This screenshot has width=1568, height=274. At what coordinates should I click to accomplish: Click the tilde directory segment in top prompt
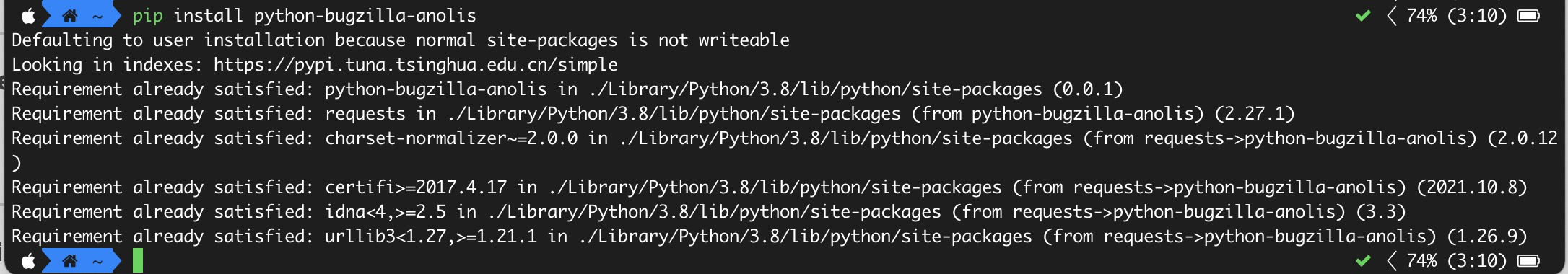[97, 17]
